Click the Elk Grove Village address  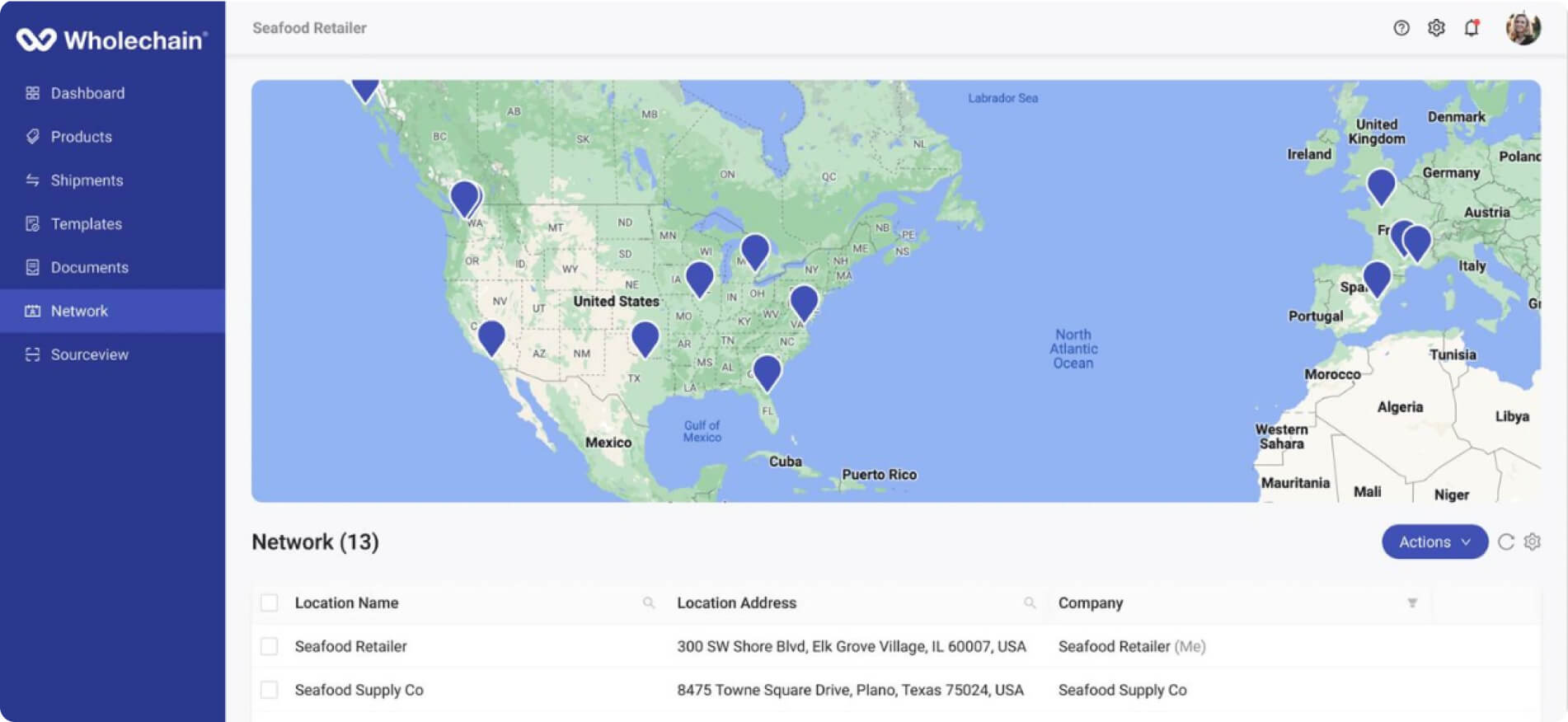click(852, 646)
